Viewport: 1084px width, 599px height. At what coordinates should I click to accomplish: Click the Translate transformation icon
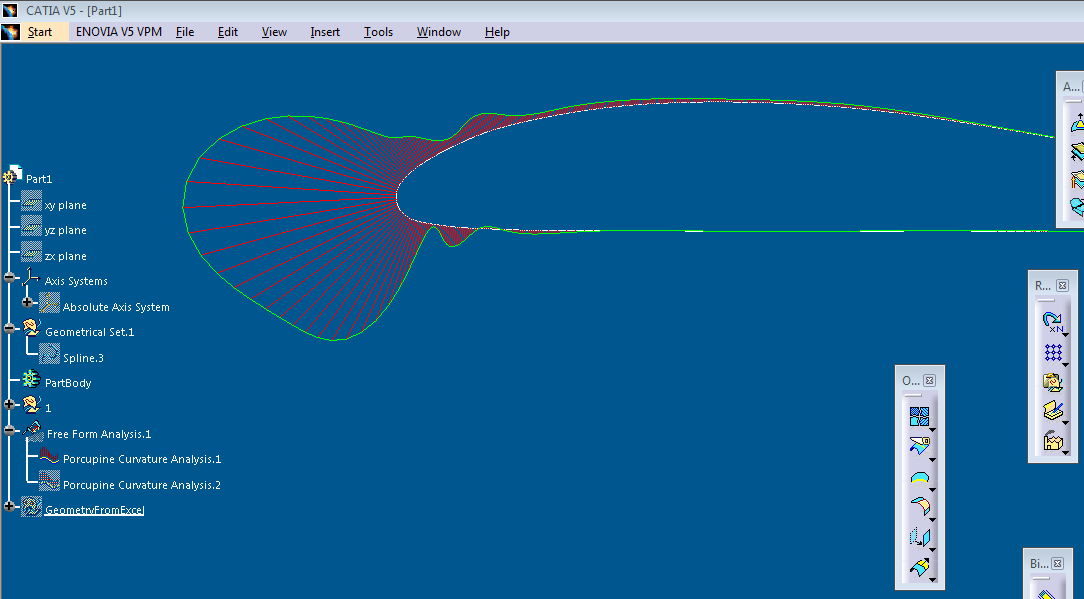pos(919,537)
